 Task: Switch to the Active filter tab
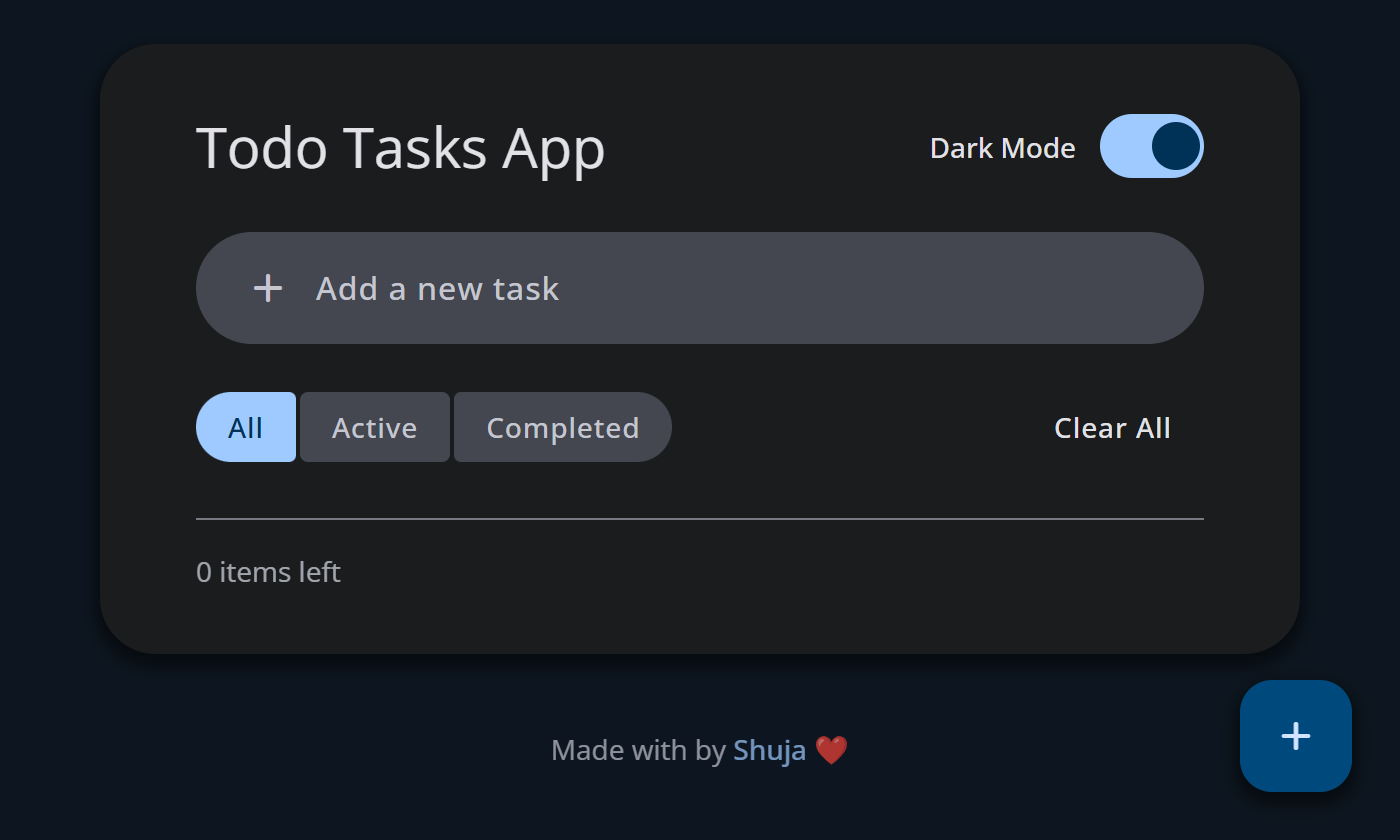click(x=374, y=428)
